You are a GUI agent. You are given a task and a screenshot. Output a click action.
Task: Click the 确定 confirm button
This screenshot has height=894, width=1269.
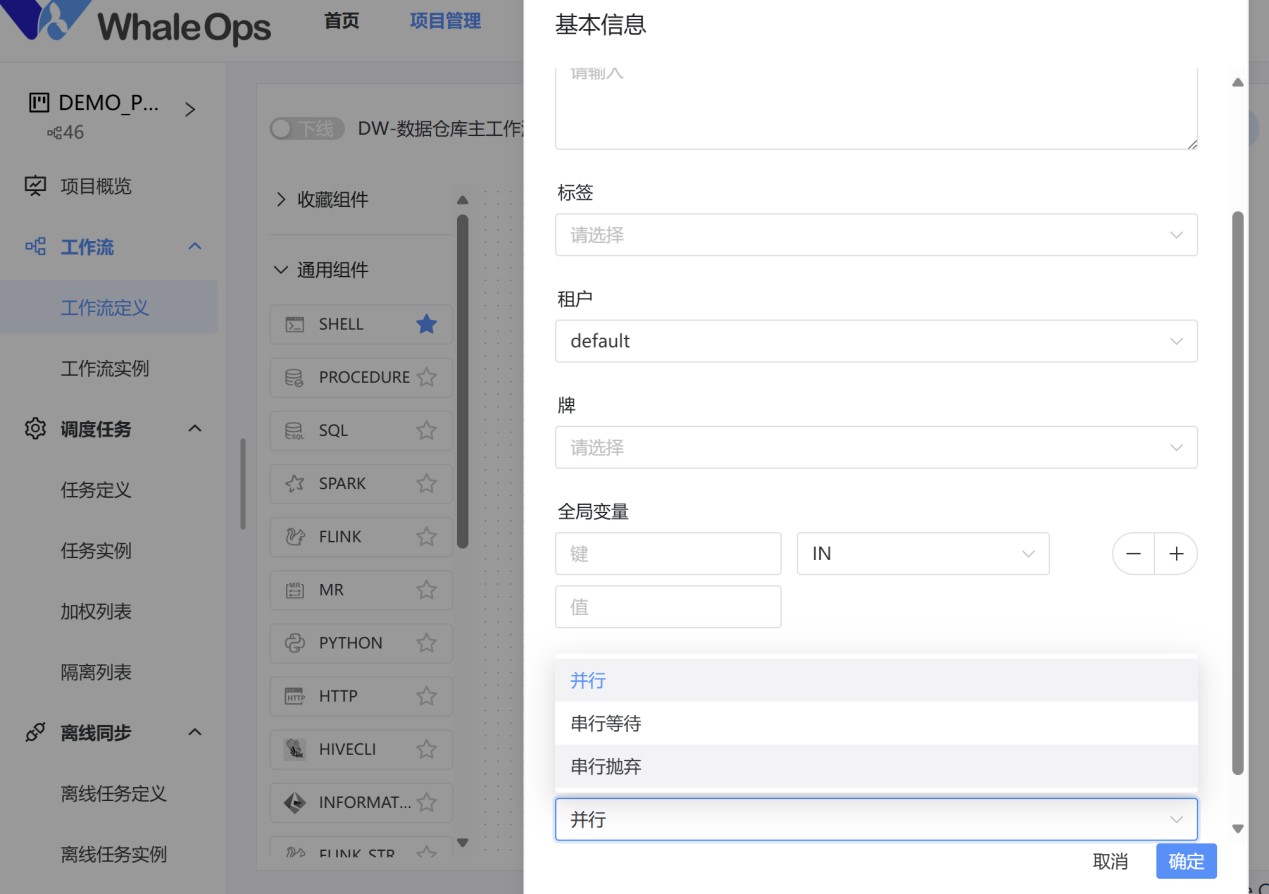tap(1186, 861)
